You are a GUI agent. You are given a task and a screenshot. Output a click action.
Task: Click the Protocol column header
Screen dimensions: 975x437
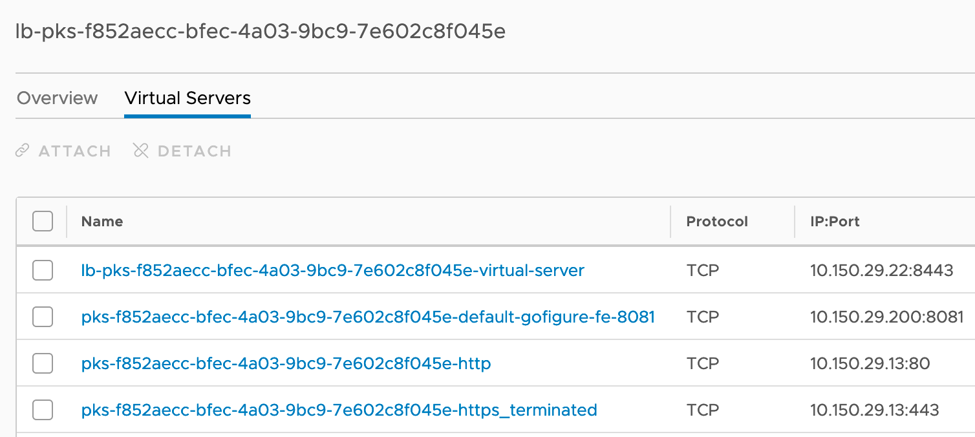[716, 221]
